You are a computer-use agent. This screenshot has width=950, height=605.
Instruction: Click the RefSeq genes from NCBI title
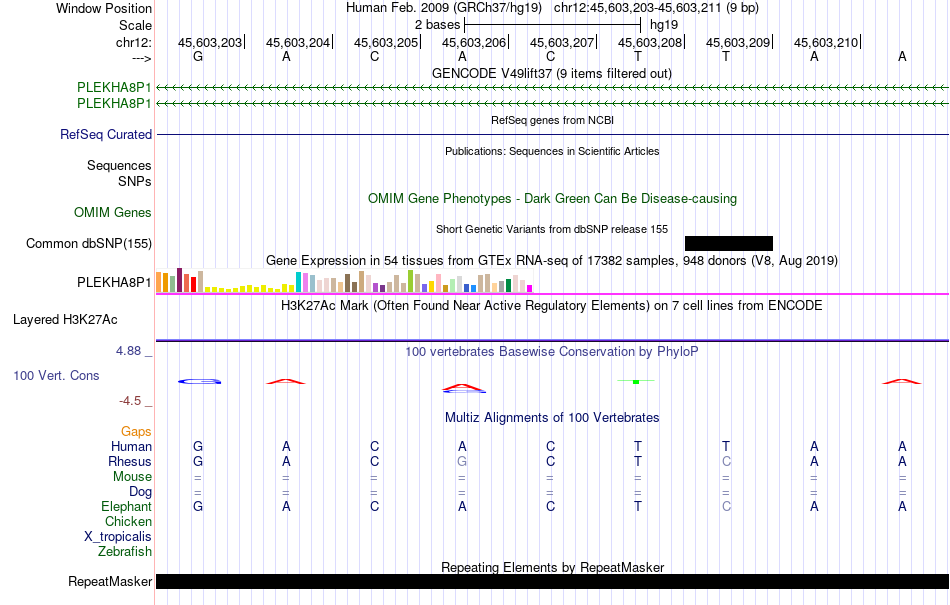point(552,120)
